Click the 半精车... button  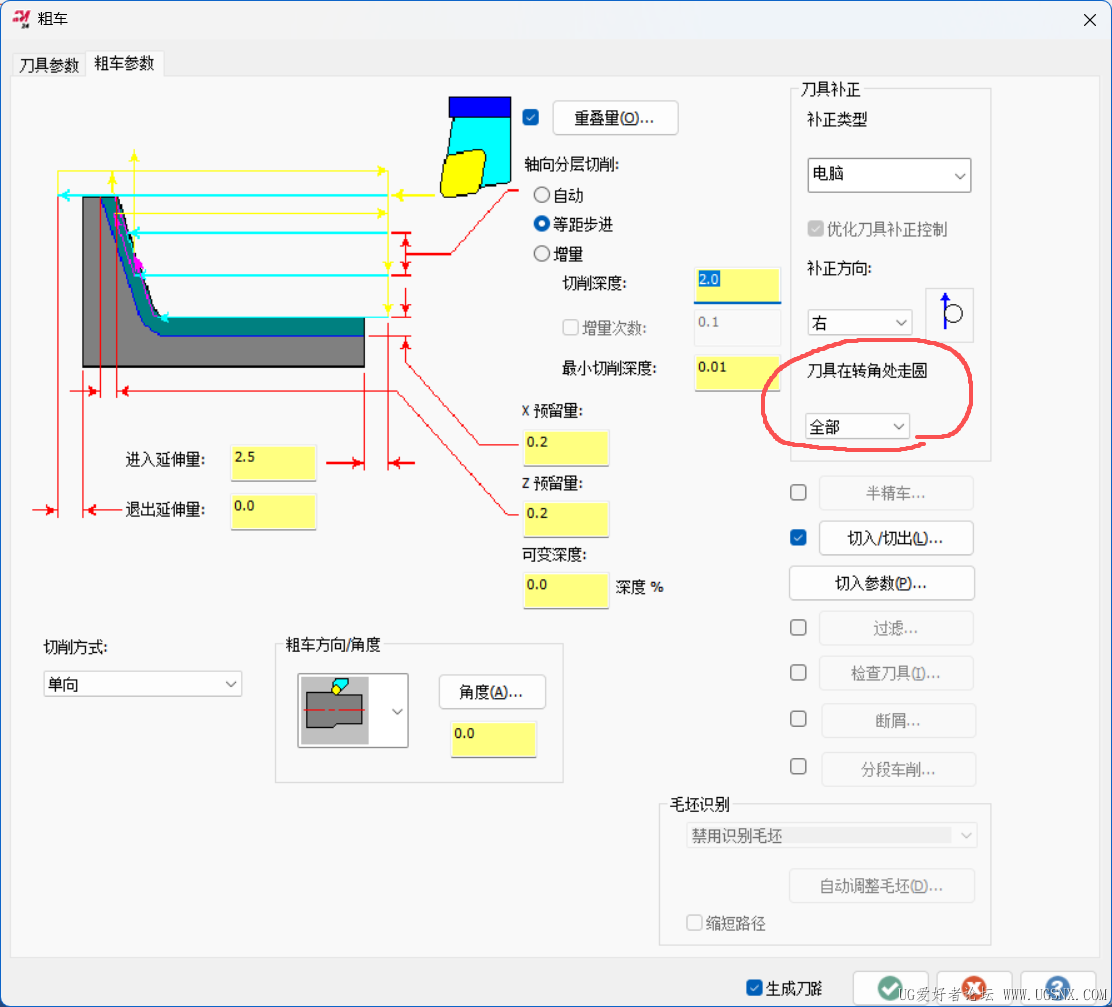(896, 493)
